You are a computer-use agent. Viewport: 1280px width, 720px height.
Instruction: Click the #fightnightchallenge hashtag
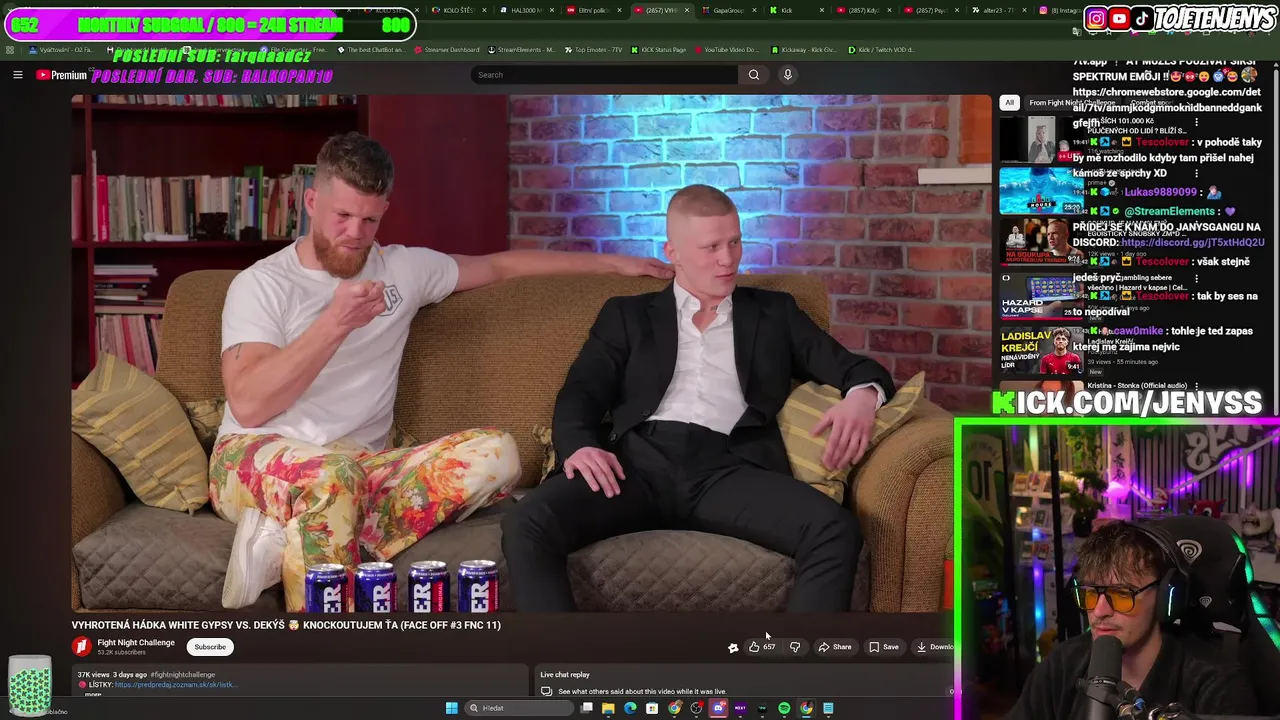tap(183, 675)
